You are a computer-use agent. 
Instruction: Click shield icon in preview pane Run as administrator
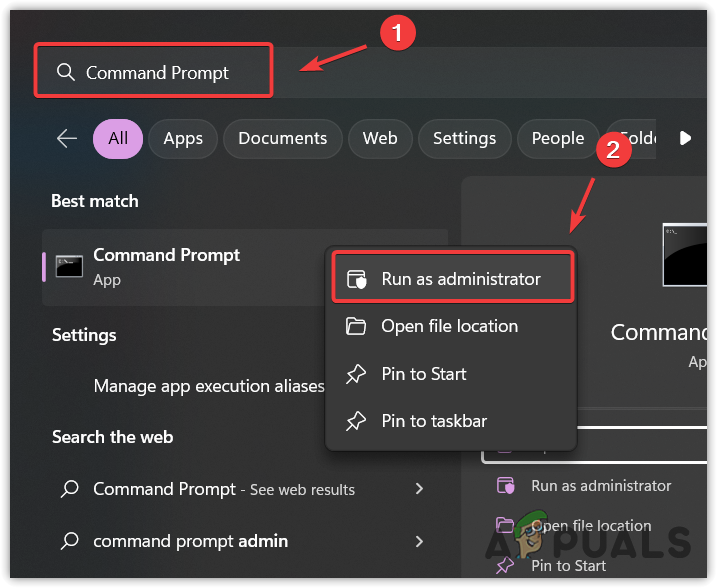point(506,486)
